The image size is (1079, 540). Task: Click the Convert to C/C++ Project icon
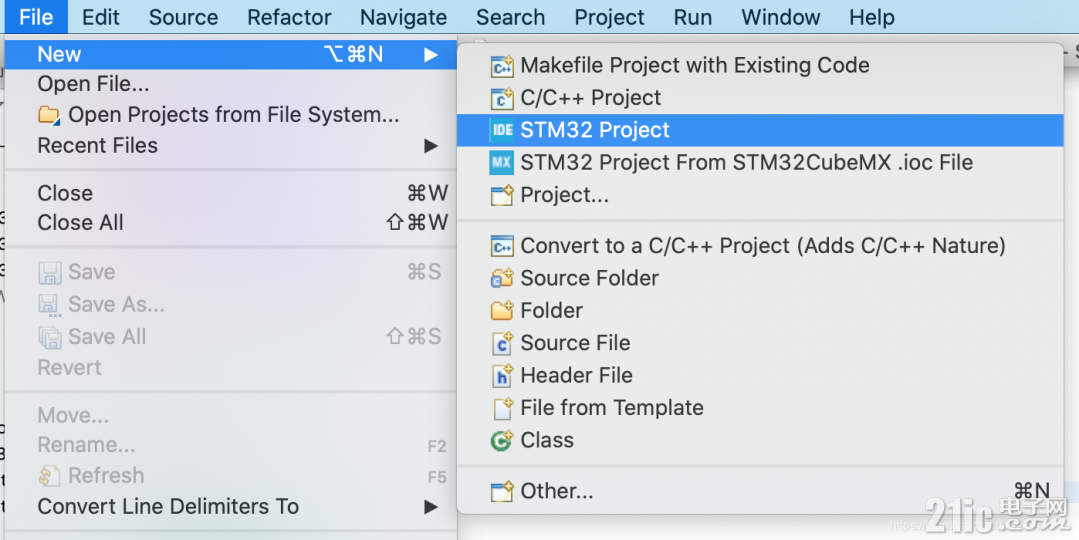502,246
